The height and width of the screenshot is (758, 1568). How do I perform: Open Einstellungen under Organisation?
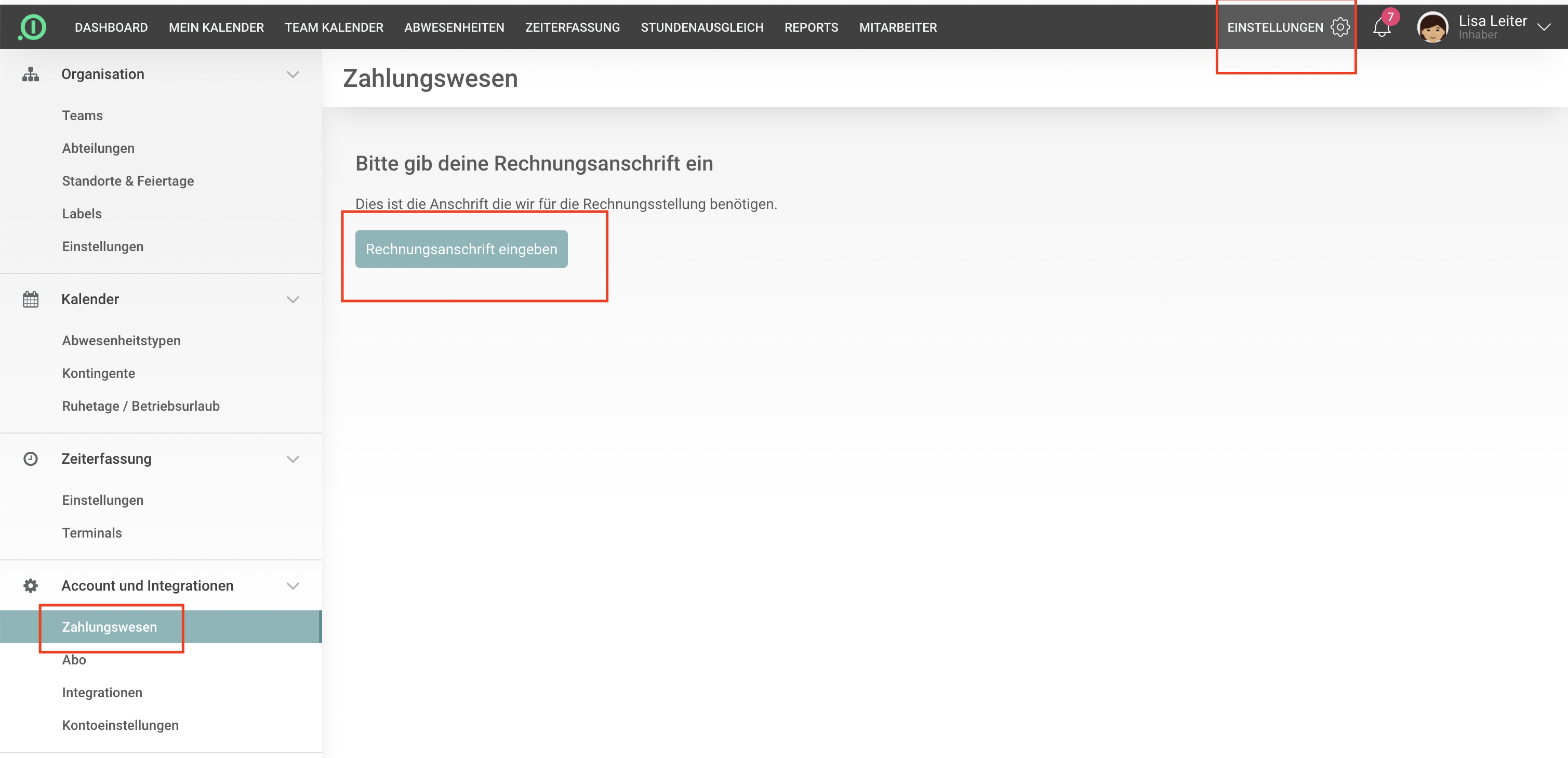(103, 247)
